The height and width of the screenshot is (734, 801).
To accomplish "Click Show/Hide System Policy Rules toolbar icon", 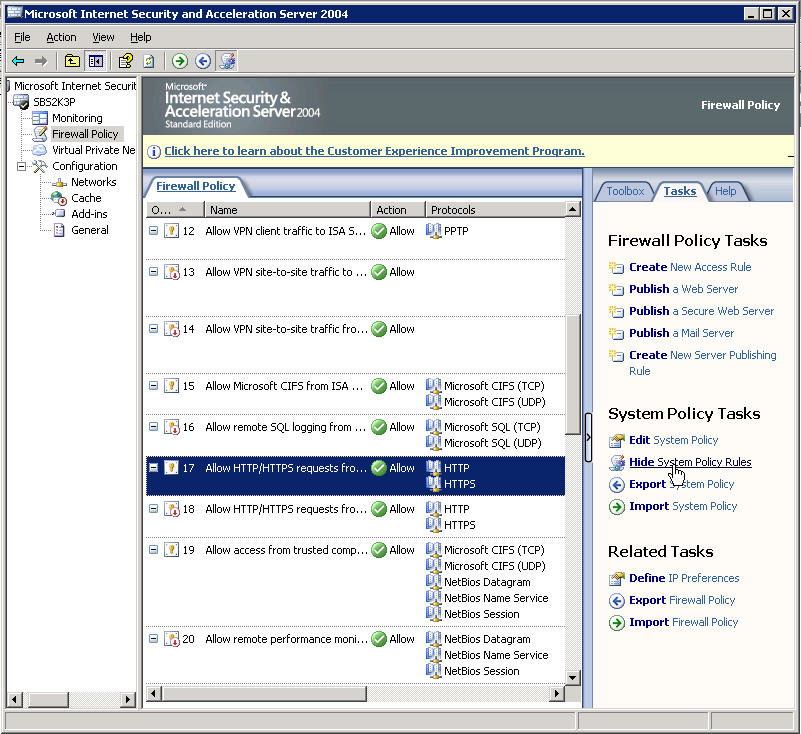I will [x=227, y=61].
